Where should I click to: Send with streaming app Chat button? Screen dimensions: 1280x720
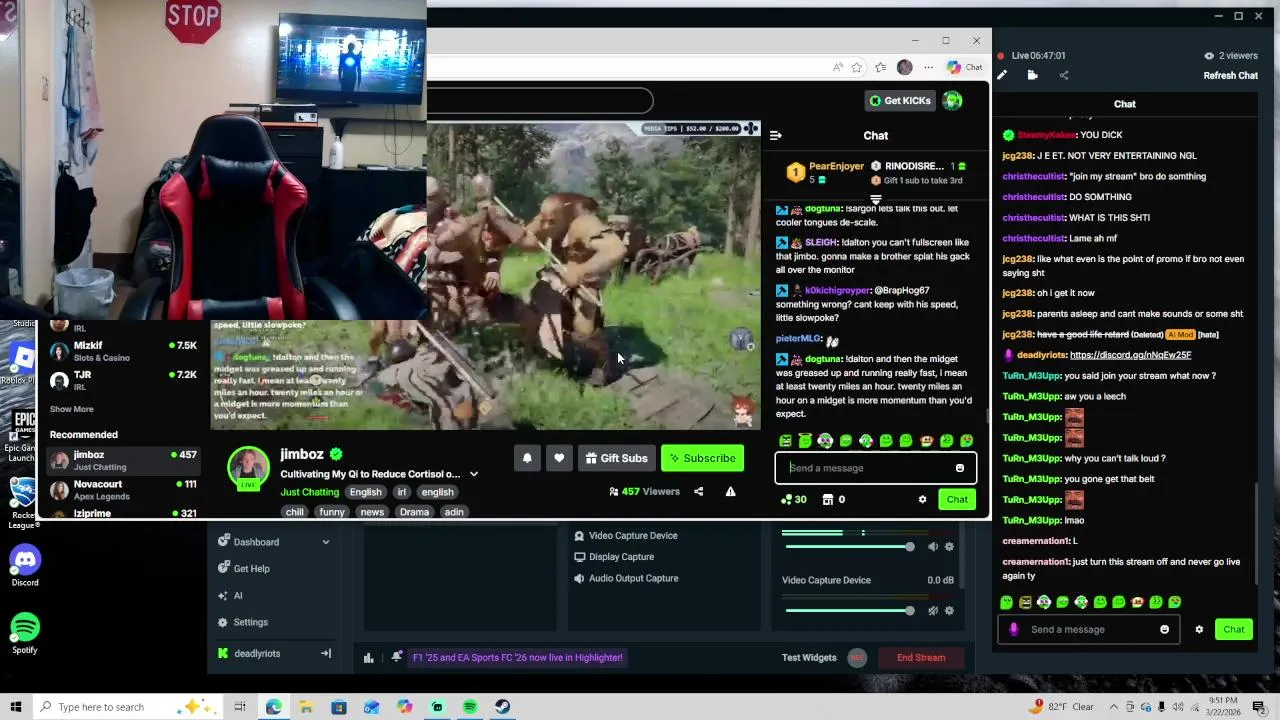[1233, 629]
